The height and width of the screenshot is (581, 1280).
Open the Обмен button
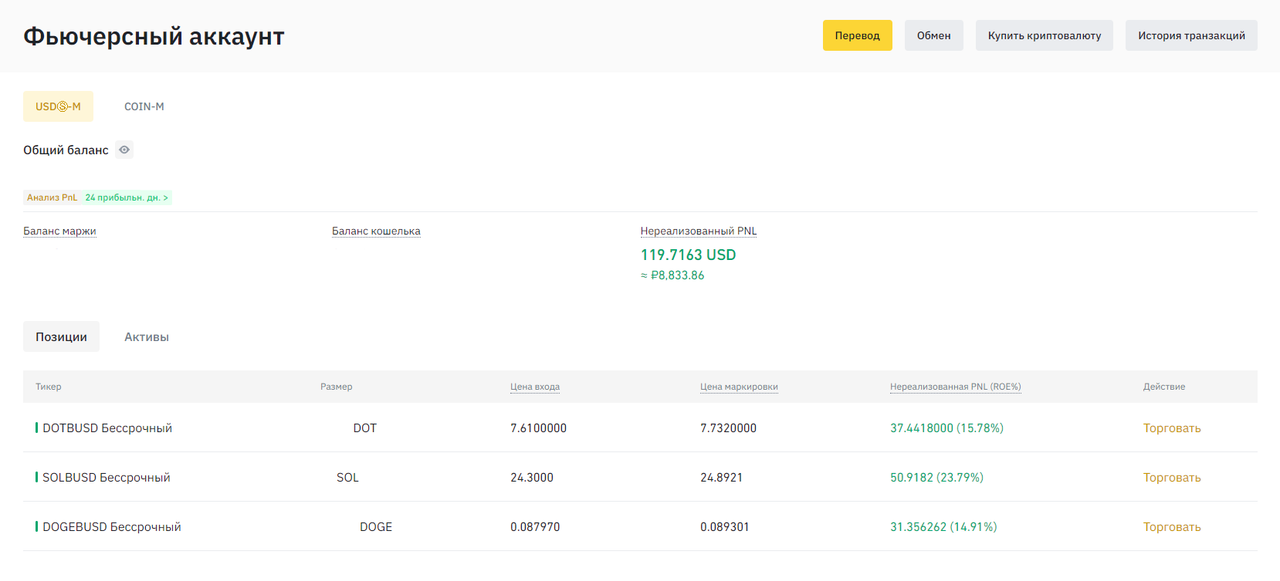tap(934, 35)
